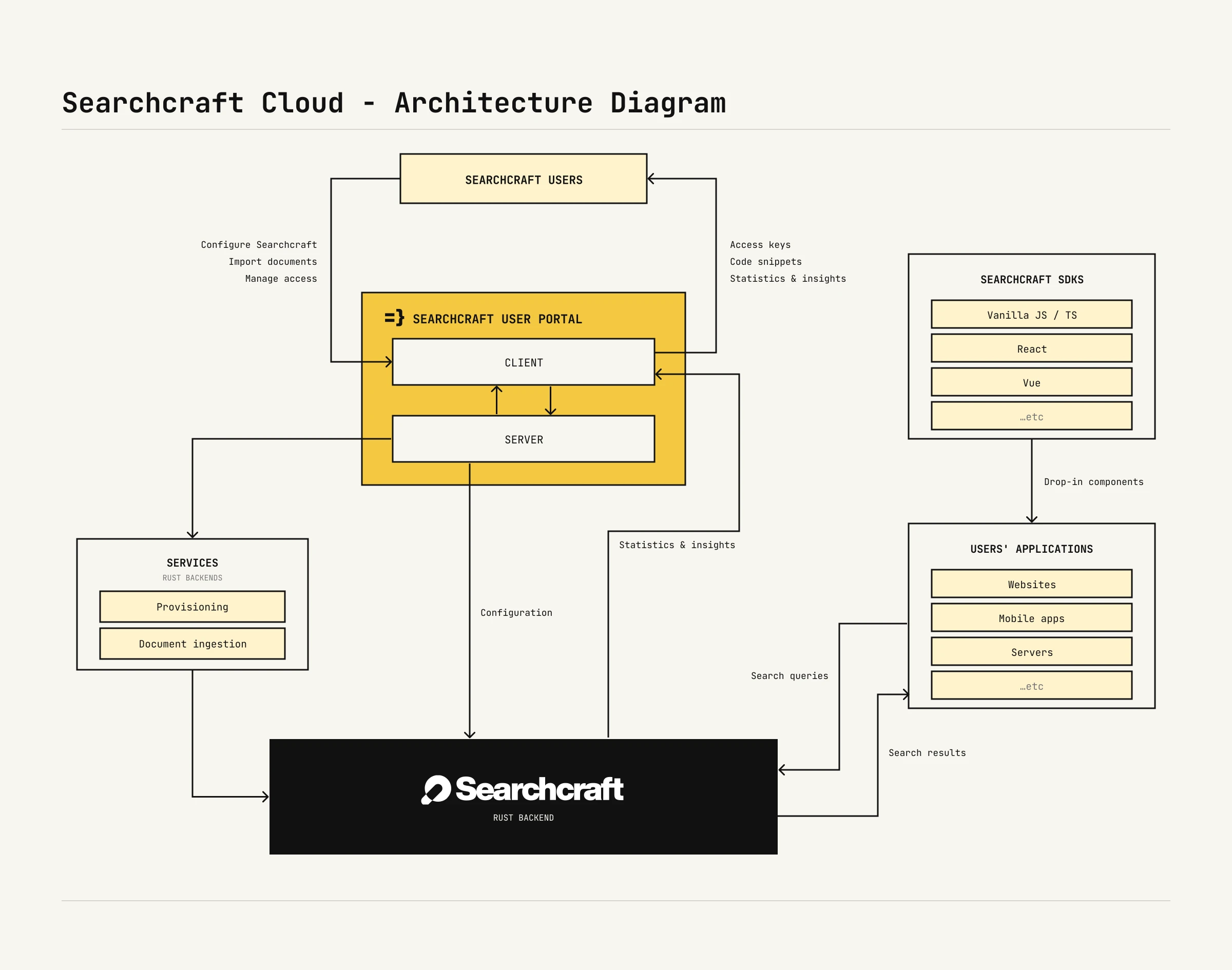Click the Mobile apps application box
Screen dimensions: 1232x970
point(1031,617)
